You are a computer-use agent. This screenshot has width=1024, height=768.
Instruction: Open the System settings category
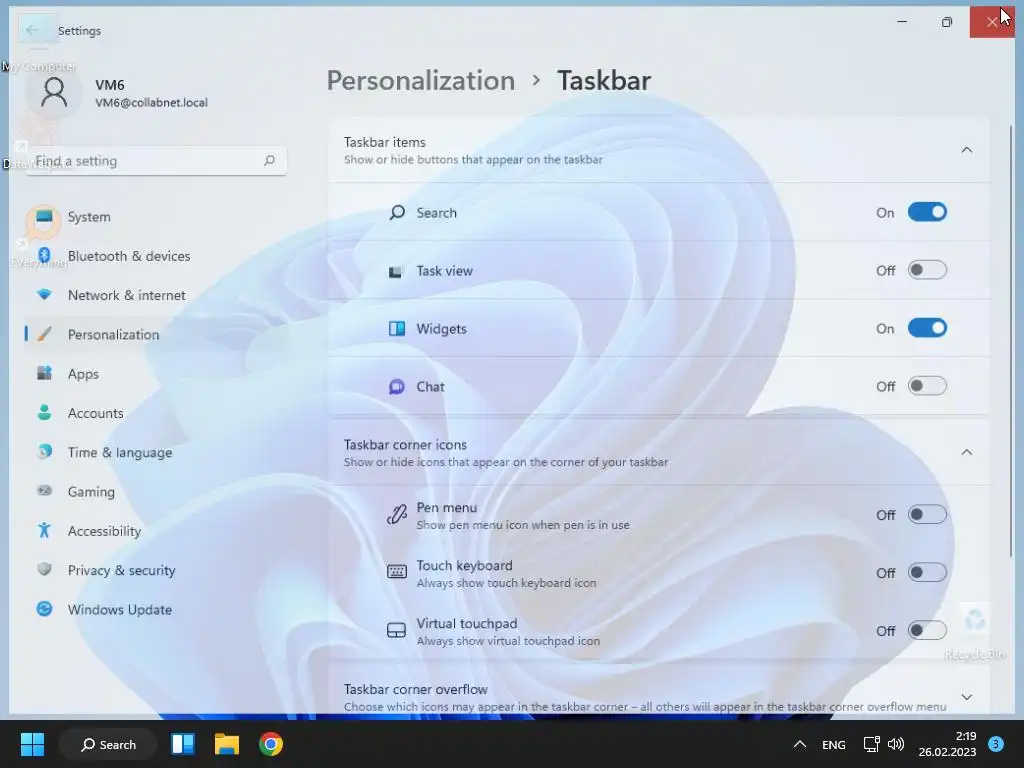coord(154,217)
